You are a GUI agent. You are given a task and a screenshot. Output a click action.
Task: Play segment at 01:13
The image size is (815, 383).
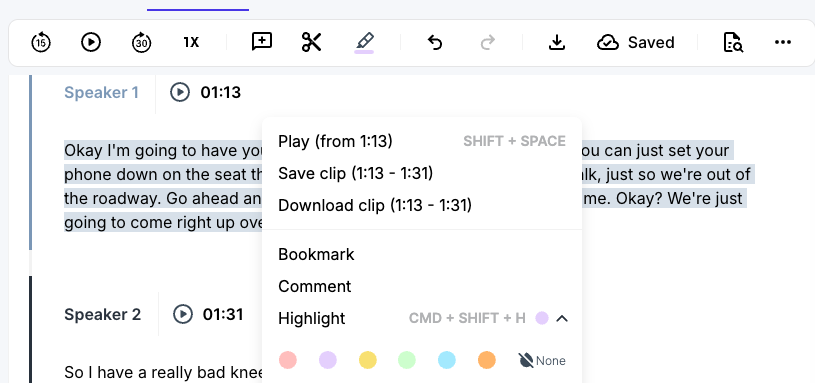[x=180, y=93]
